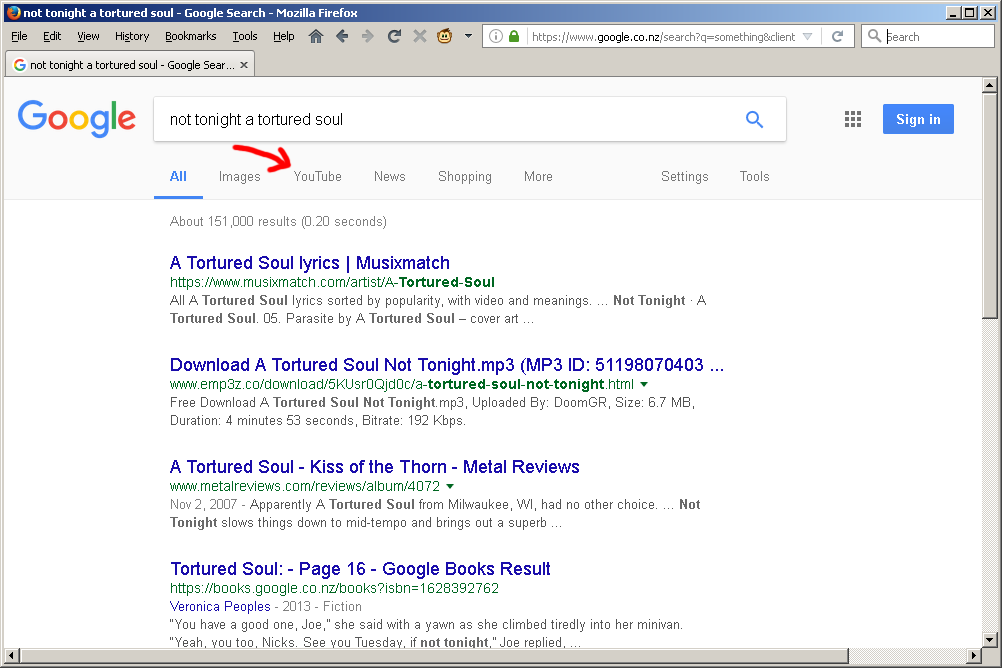Click the Home toolbar icon
The image size is (1002, 668).
316,36
